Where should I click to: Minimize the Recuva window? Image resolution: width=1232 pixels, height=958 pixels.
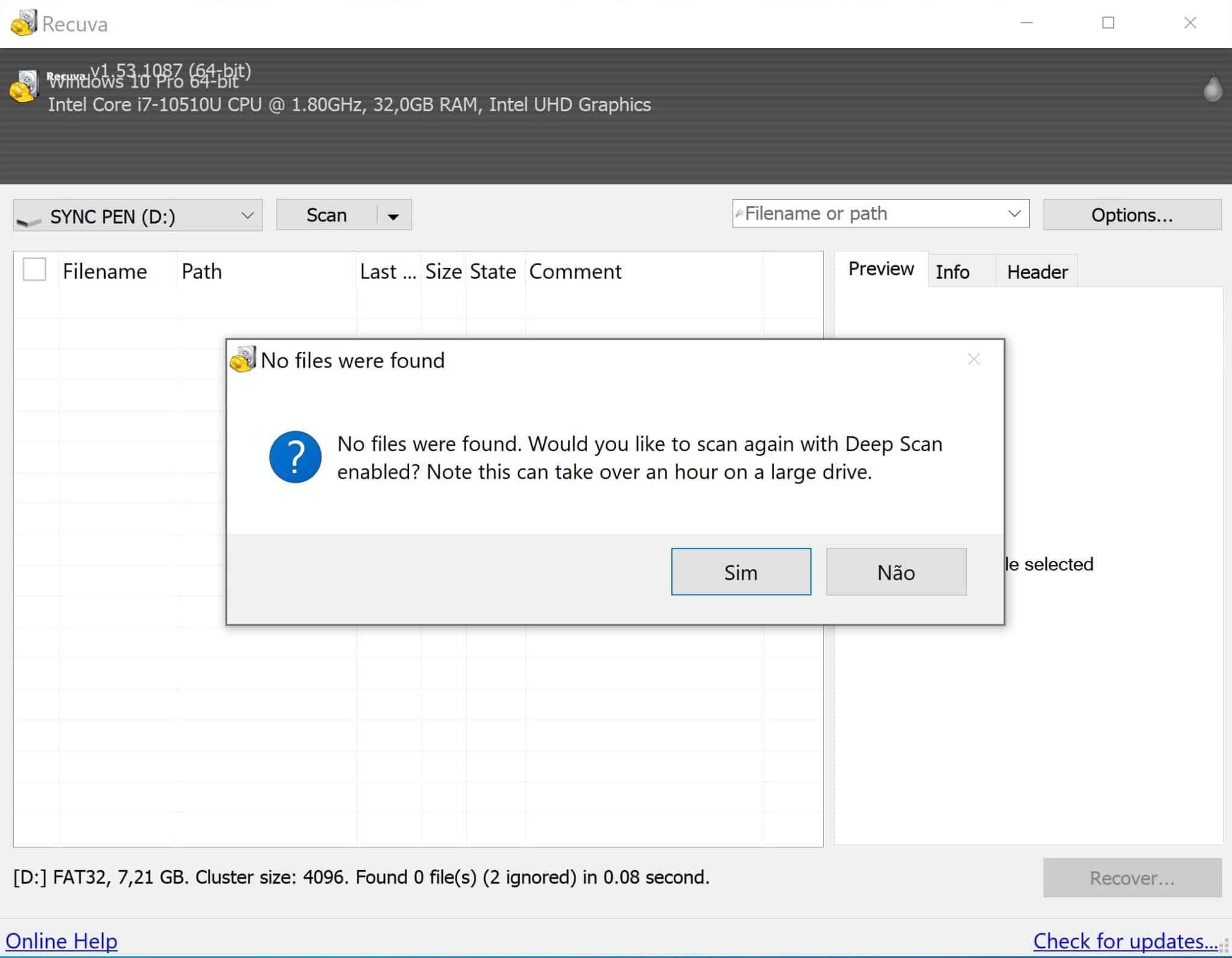(1027, 23)
